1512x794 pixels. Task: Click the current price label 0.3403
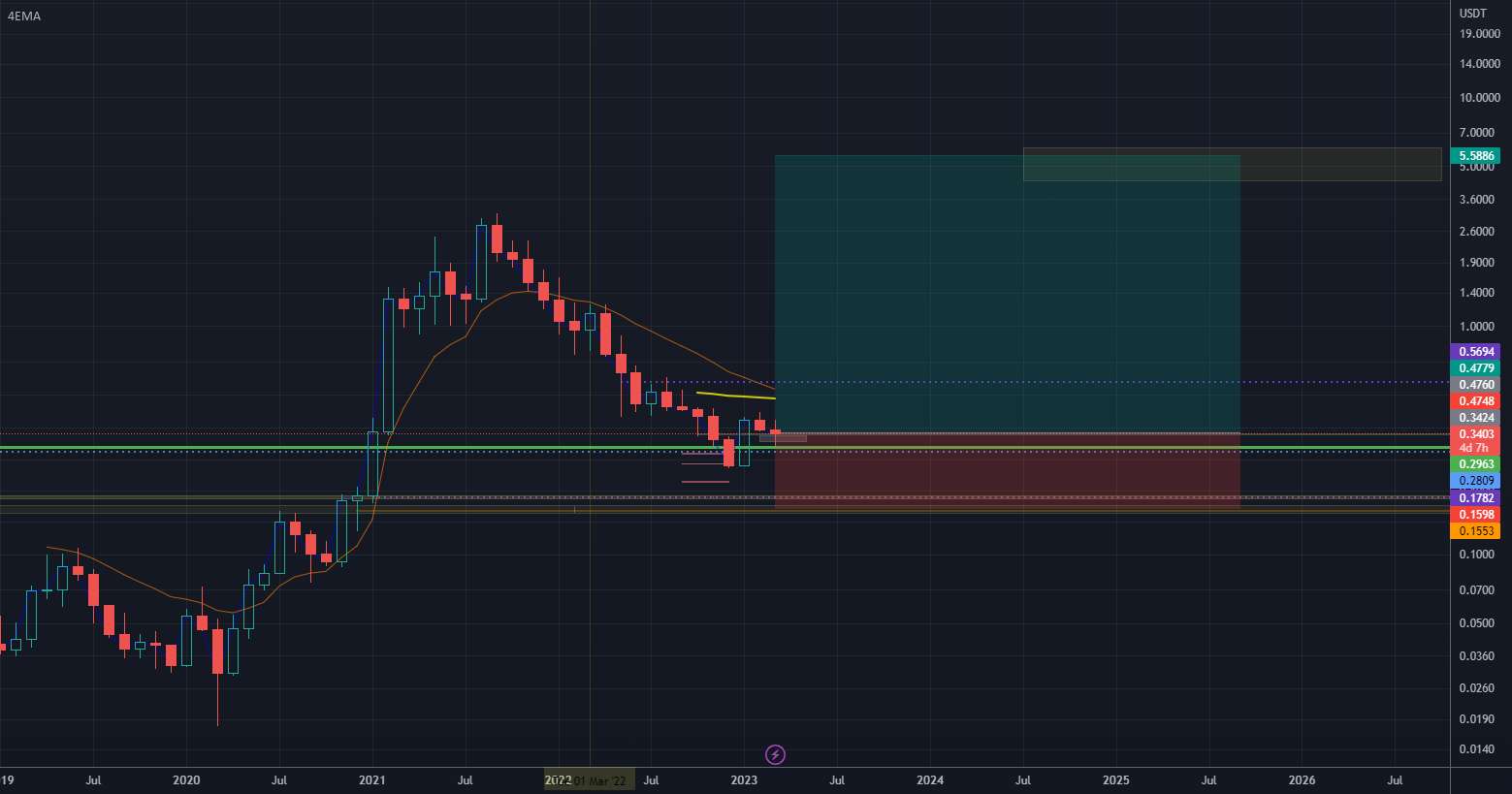coord(1474,434)
